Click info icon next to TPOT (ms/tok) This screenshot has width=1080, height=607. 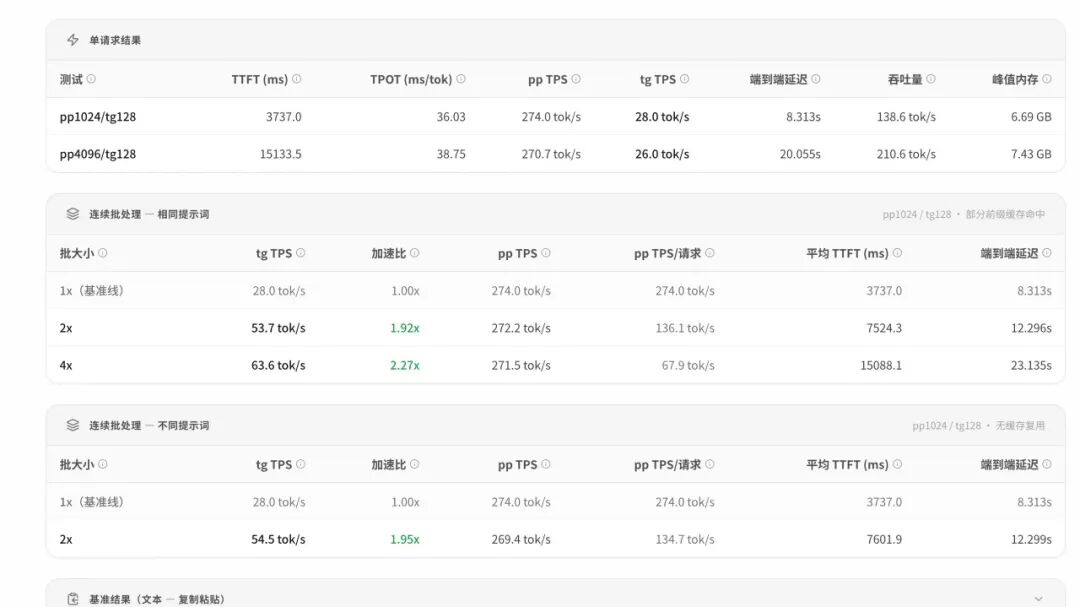tap(461, 79)
